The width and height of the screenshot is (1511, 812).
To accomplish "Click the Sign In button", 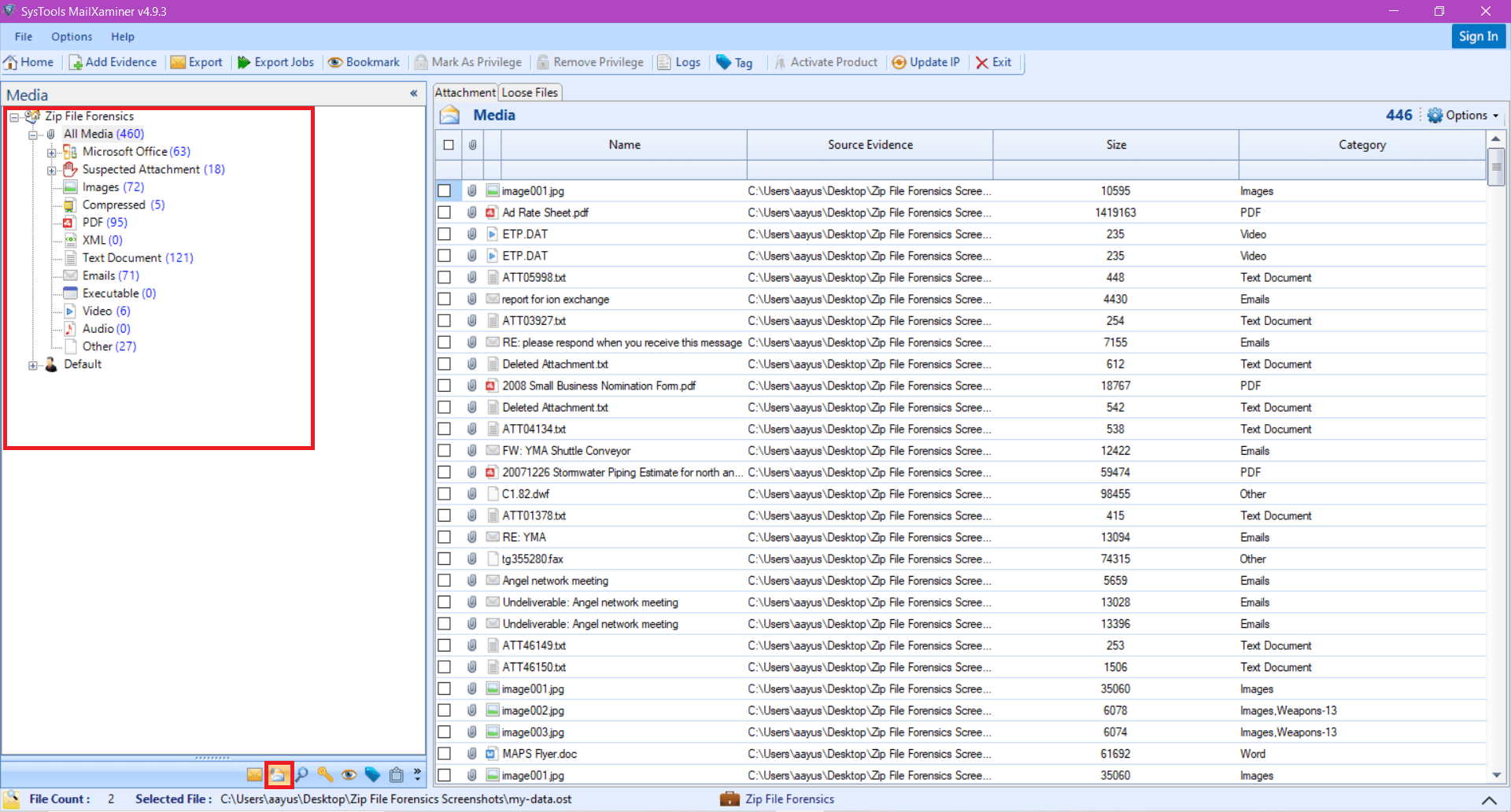I will click(1478, 36).
